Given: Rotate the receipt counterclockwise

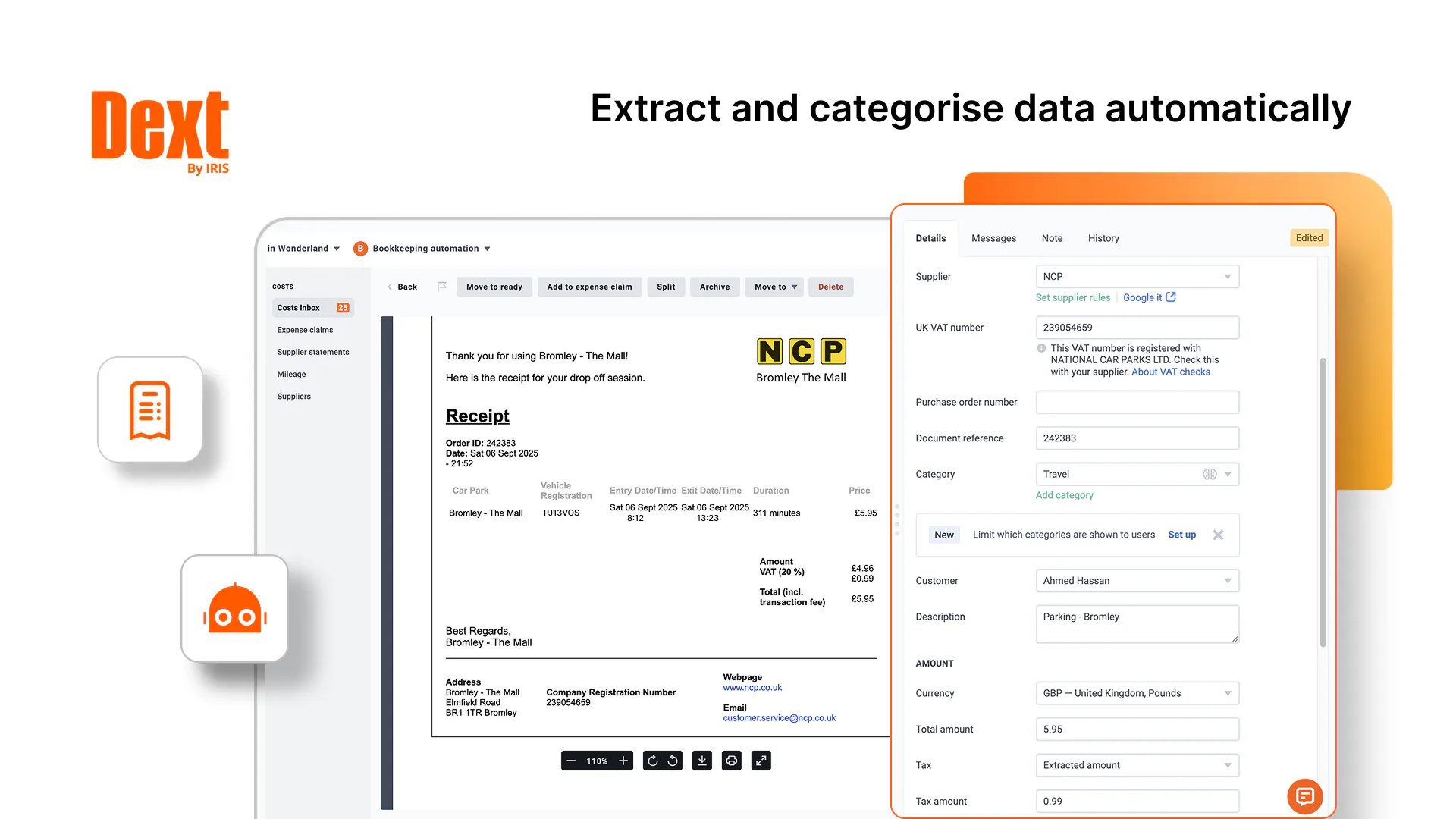Looking at the screenshot, I should click(x=673, y=761).
